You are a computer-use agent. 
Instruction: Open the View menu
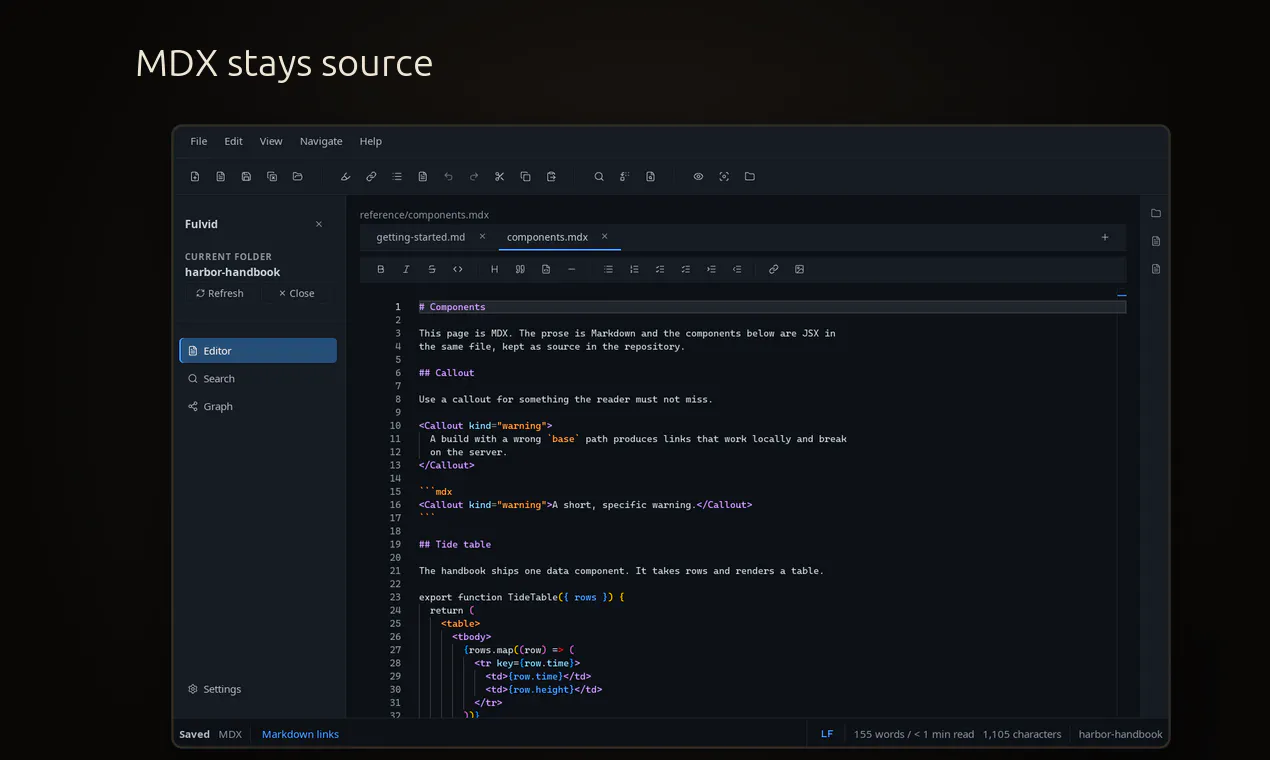271,141
